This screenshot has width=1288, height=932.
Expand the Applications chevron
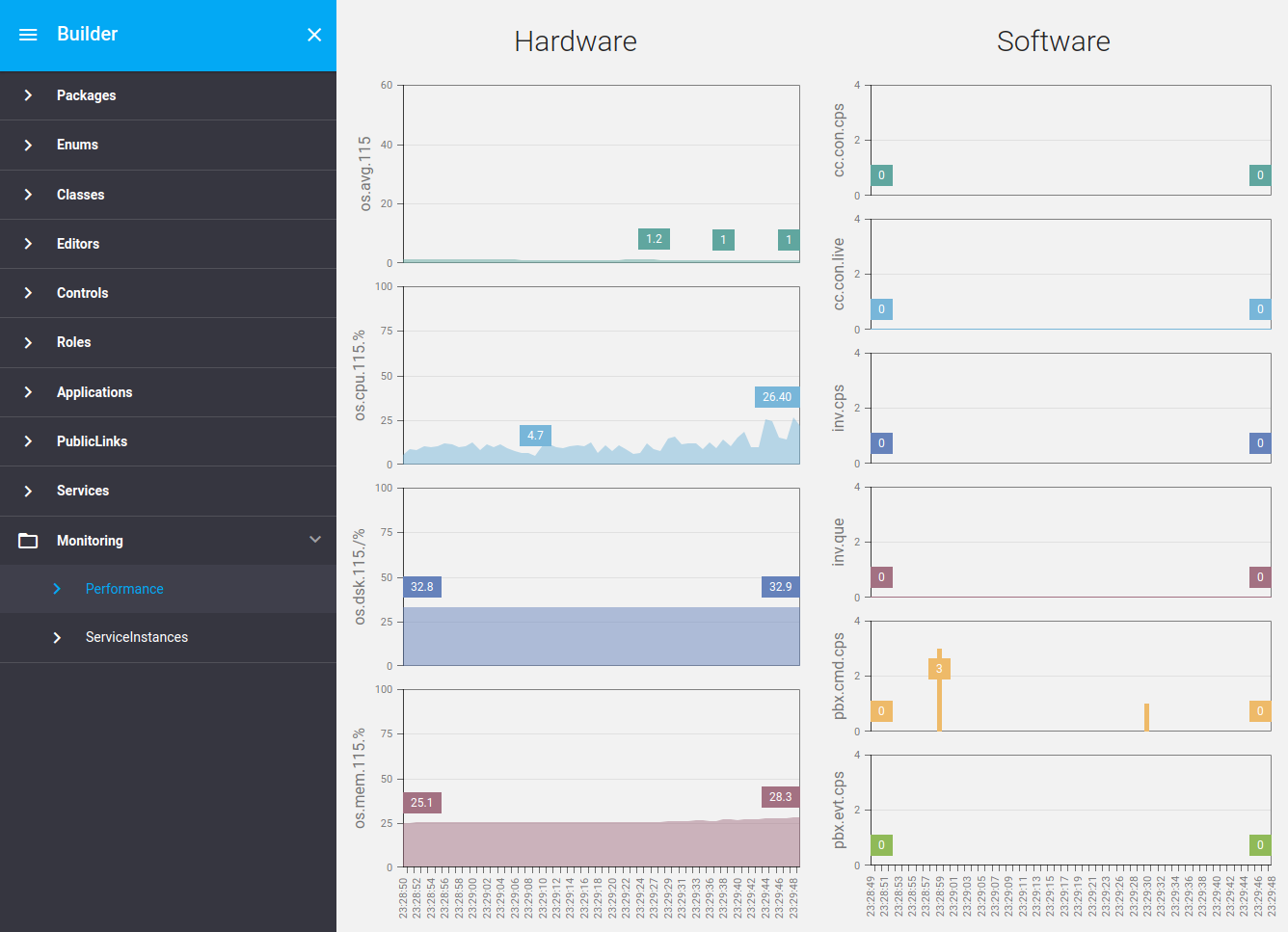28,392
